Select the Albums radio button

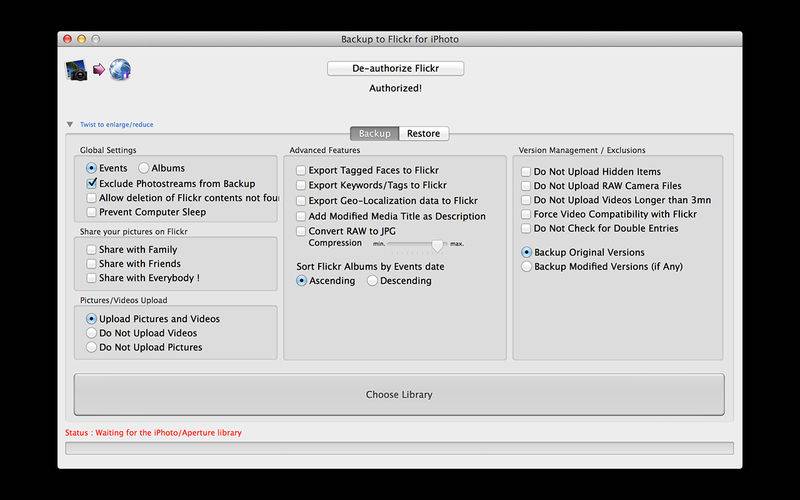(144, 168)
